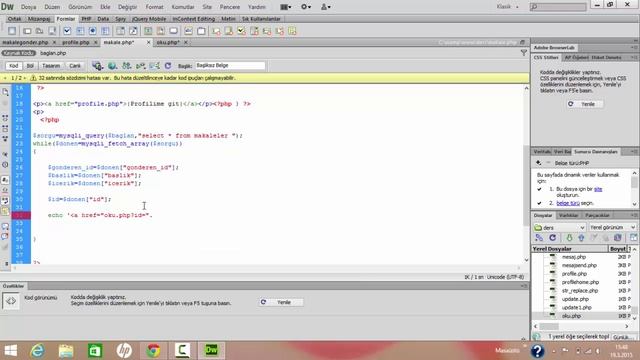Screen dimensions: 640x360
Task: Insert a Radio Button form element
Action: (93, 31)
